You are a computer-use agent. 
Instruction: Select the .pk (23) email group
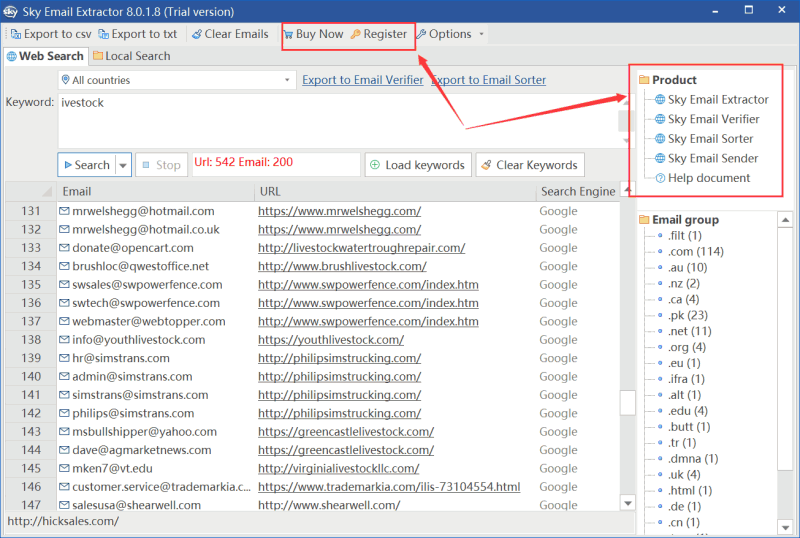pos(688,315)
